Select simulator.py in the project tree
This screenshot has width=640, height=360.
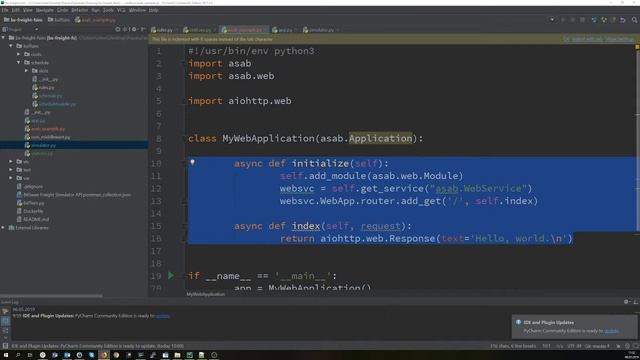pos(43,145)
